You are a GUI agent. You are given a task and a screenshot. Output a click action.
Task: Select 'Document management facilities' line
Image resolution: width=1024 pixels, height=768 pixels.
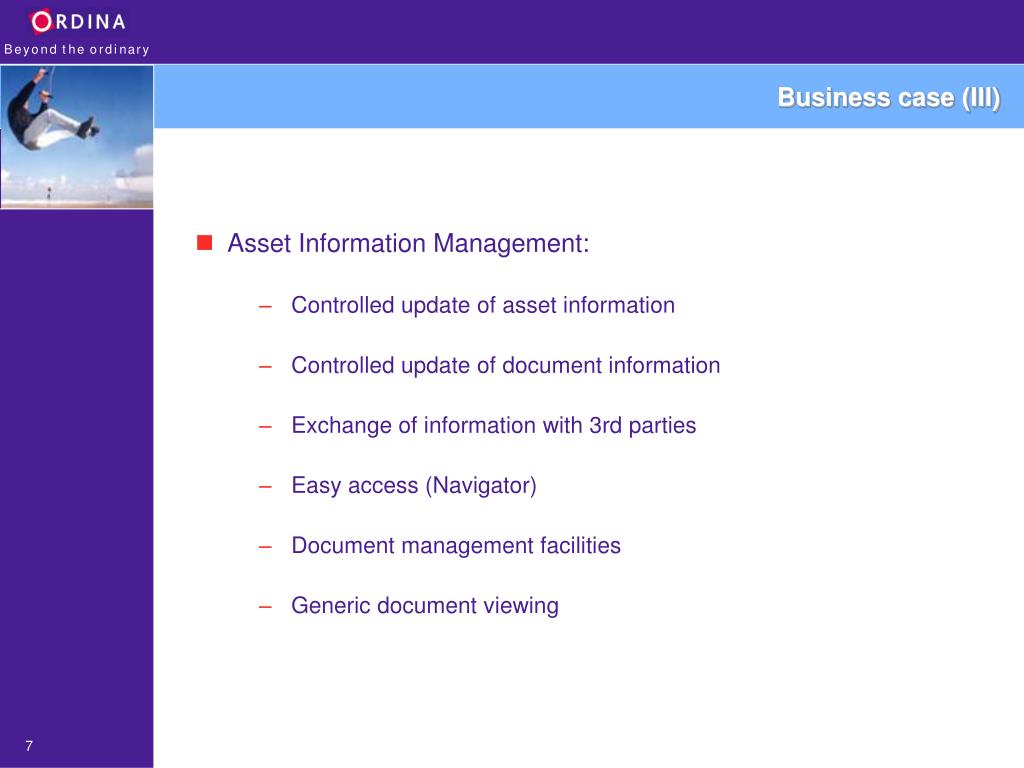point(456,546)
